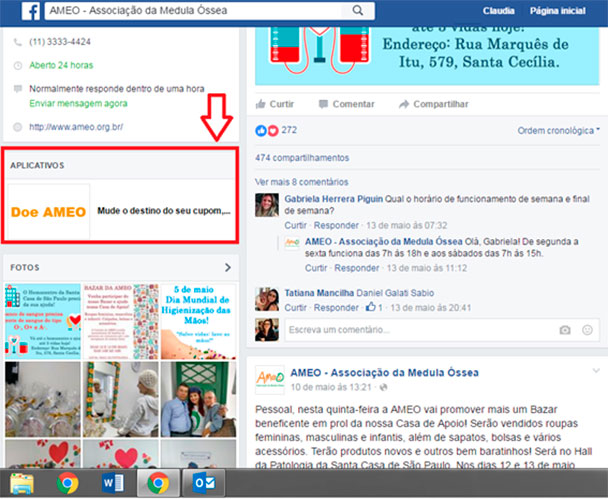608x499 pixels.
Task: Click the tagged name Daniel Galati Sabio
Action: (x=395, y=293)
